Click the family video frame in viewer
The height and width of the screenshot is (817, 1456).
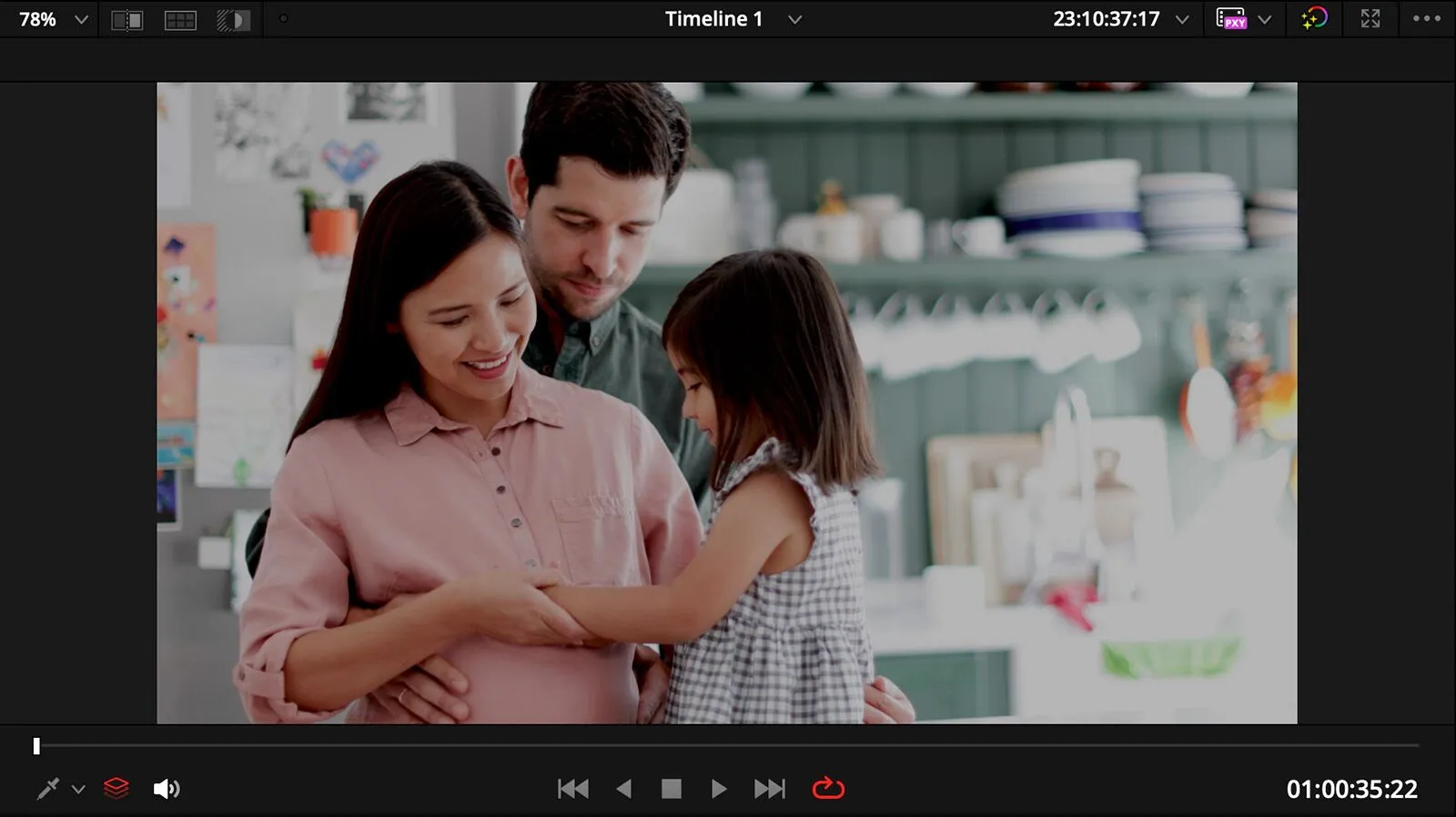[727, 403]
